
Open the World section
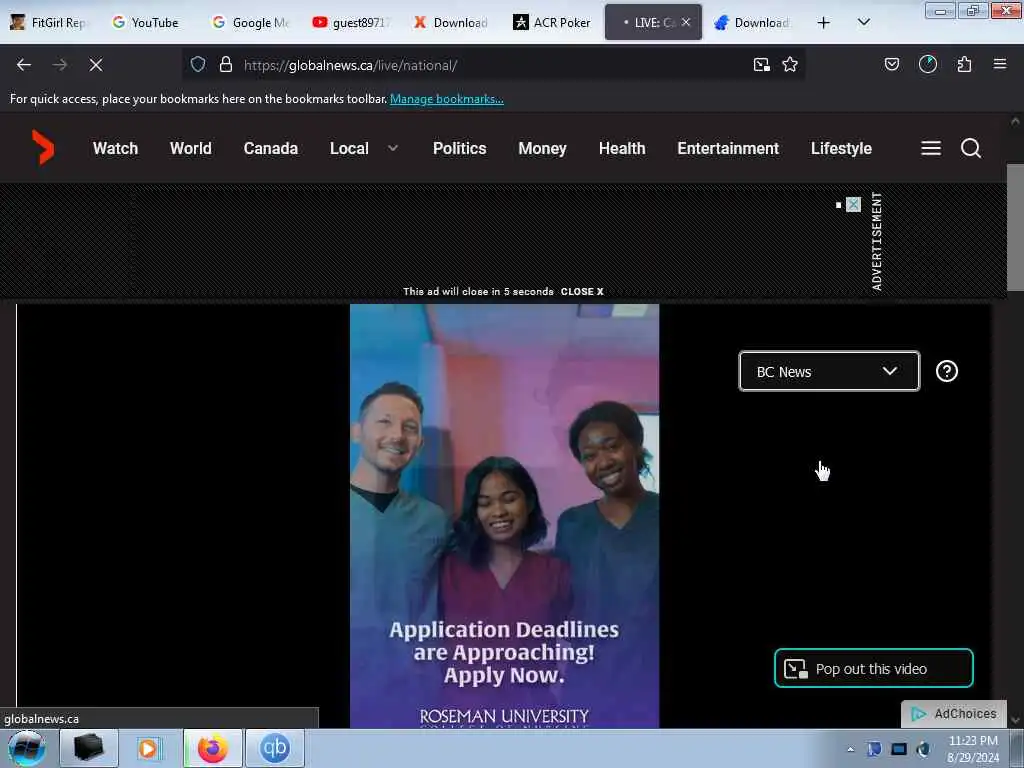pos(191,148)
